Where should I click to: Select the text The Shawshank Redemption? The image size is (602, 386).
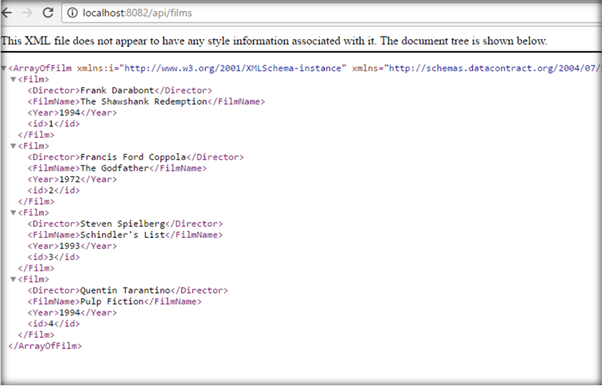point(144,102)
